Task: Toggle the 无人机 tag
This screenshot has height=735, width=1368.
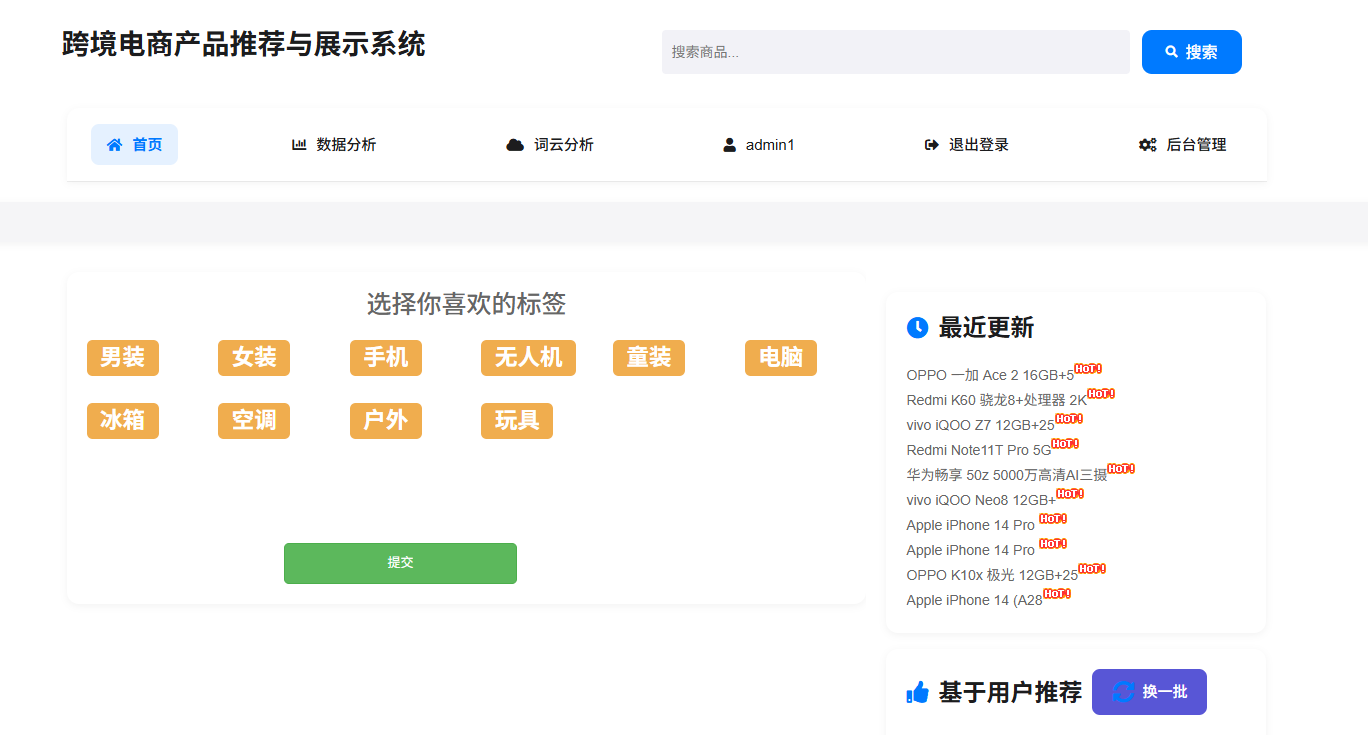Action: pos(528,358)
